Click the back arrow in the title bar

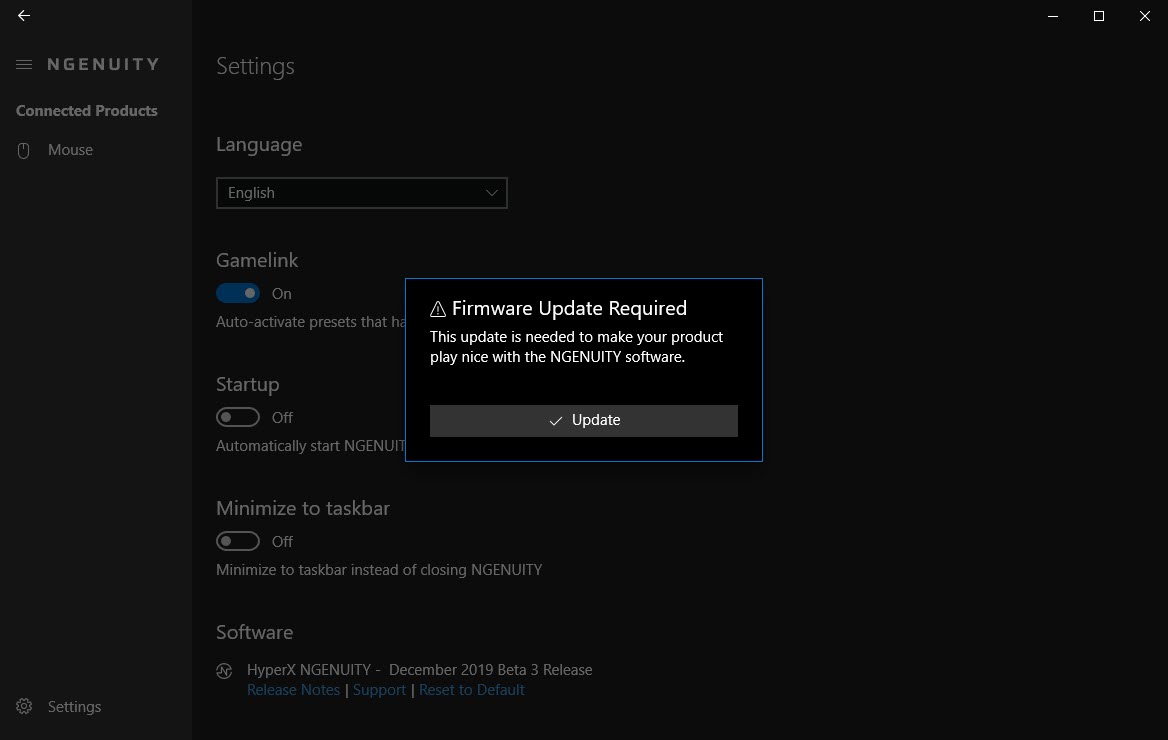click(x=24, y=16)
